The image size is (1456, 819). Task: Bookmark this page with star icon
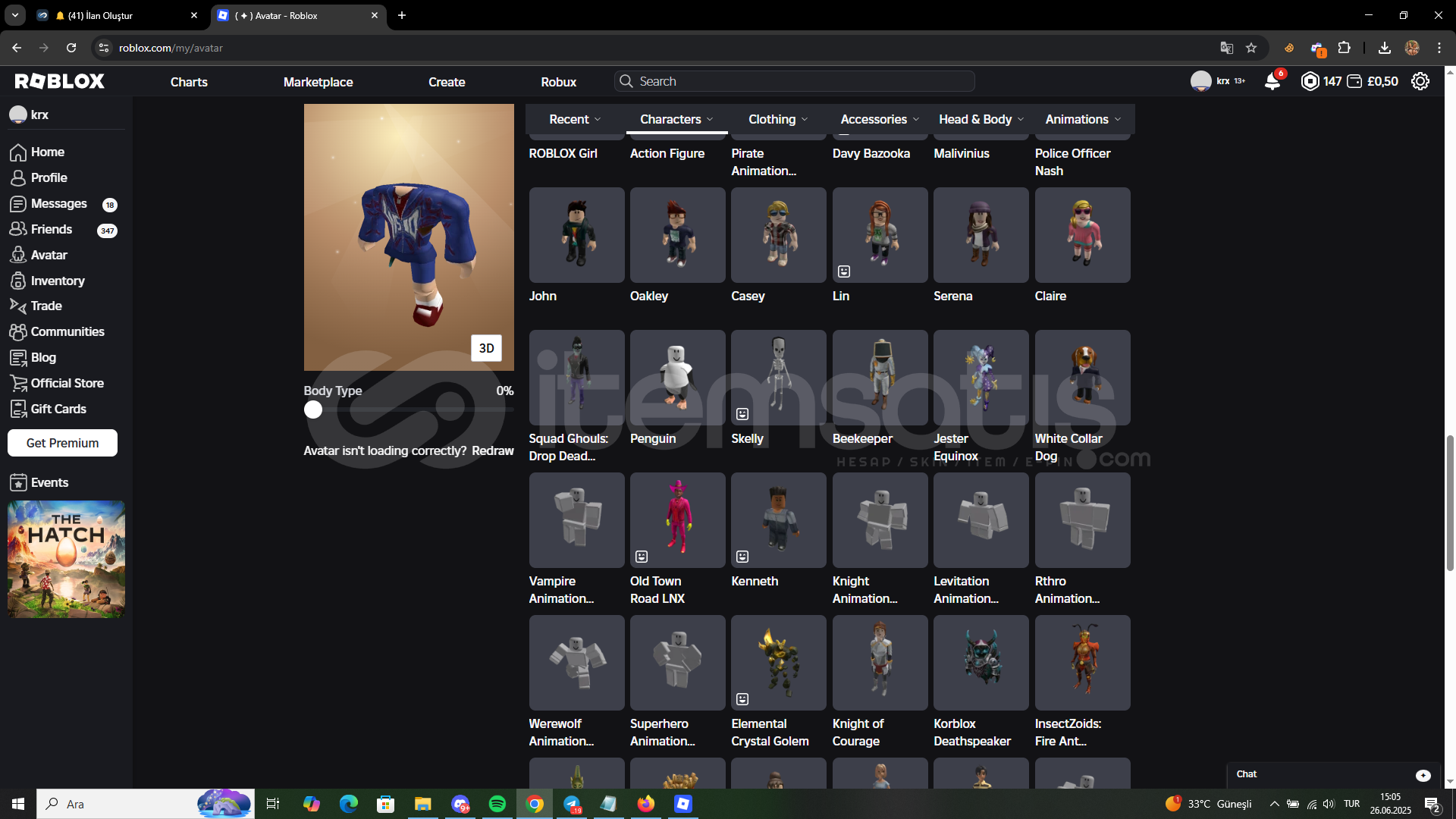coord(1251,48)
